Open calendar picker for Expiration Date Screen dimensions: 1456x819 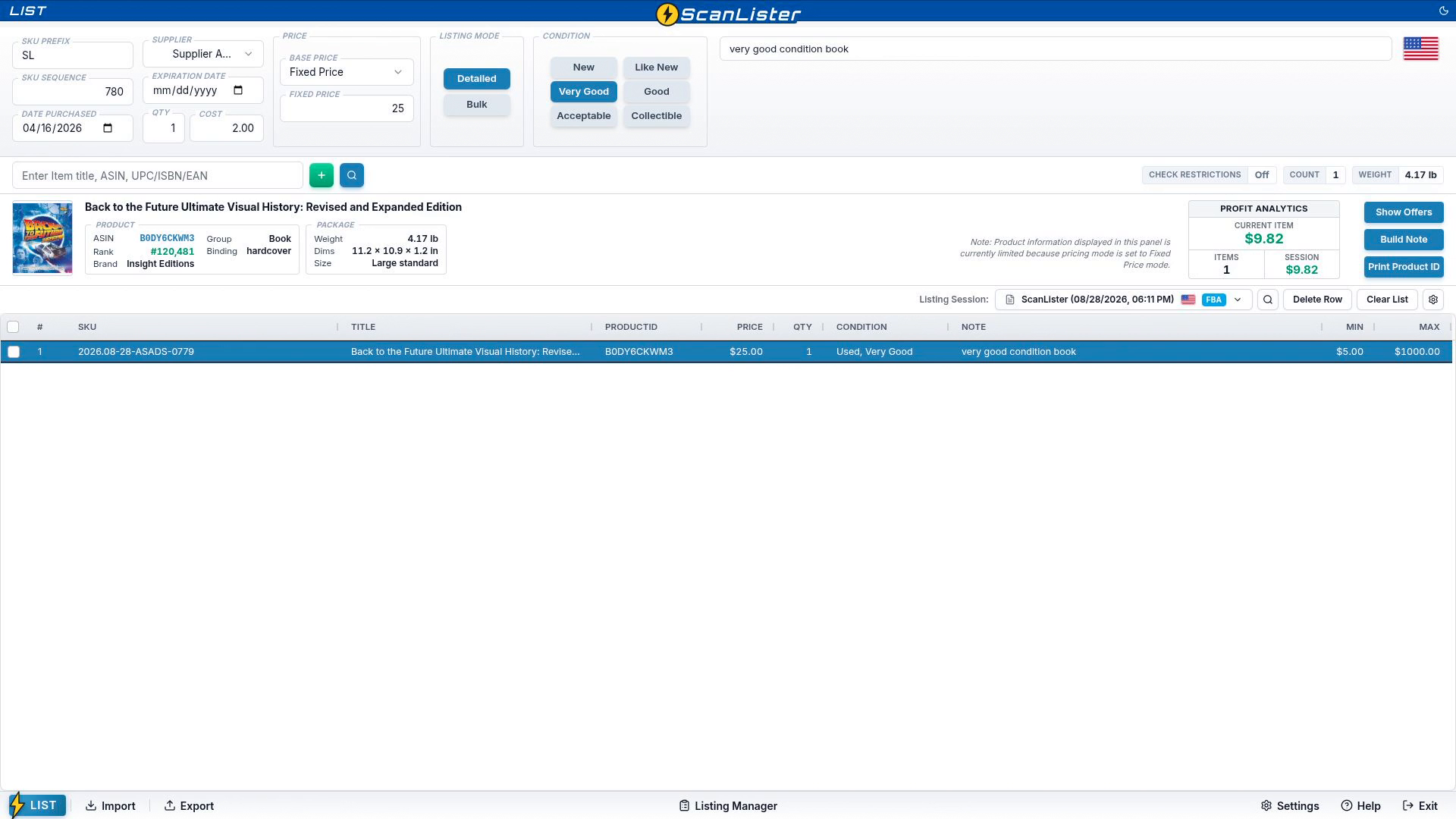tap(238, 90)
